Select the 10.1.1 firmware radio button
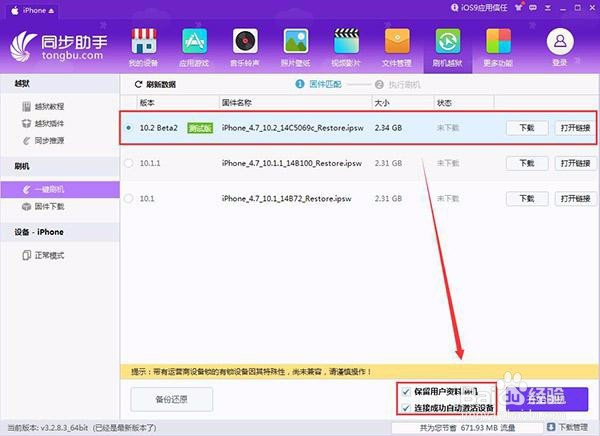 (129, 163)
